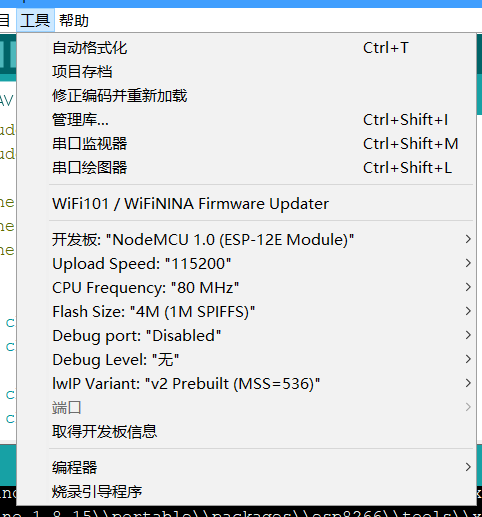Close the 工具 tools menu tab
This screenshot has height=517, width=482.
click(35, 21)
